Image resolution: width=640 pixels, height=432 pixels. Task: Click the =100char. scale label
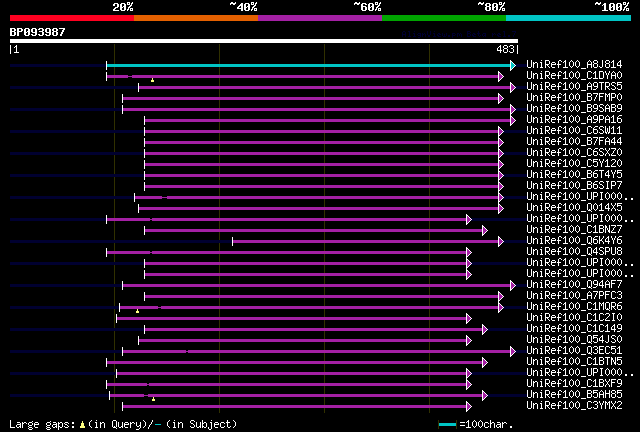point(486,425)
